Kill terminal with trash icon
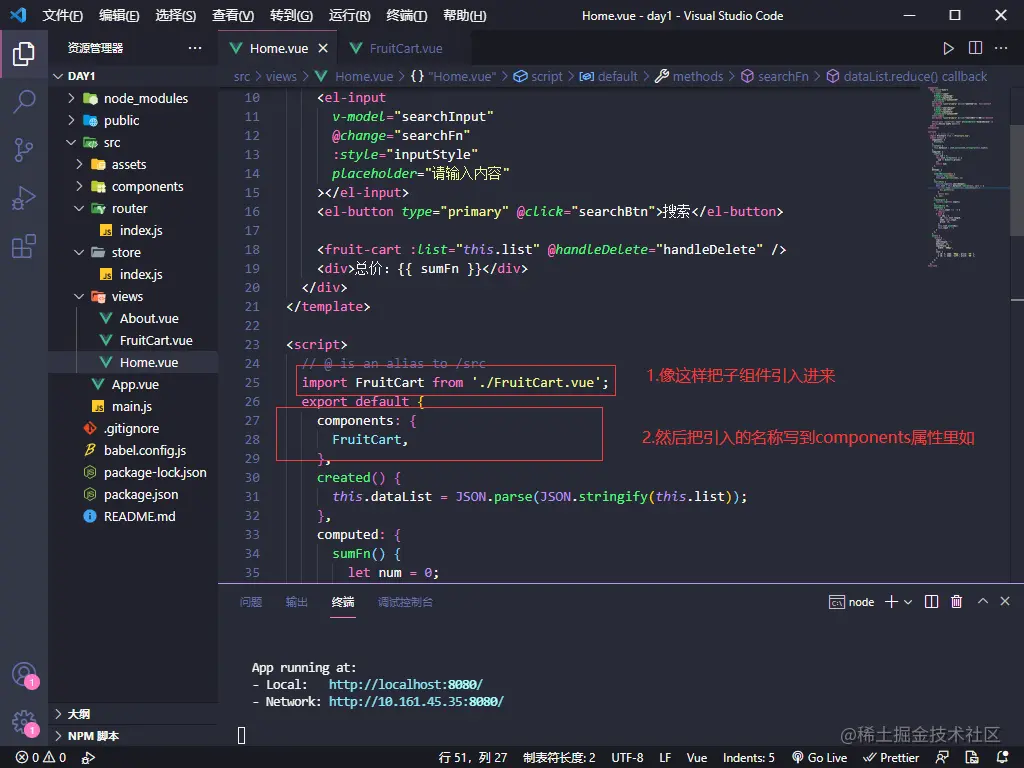 click(956, 601)
